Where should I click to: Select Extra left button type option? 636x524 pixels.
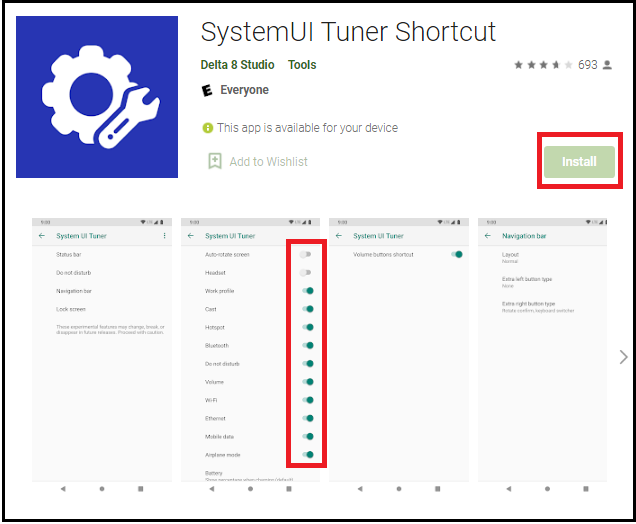click(527, 282)
